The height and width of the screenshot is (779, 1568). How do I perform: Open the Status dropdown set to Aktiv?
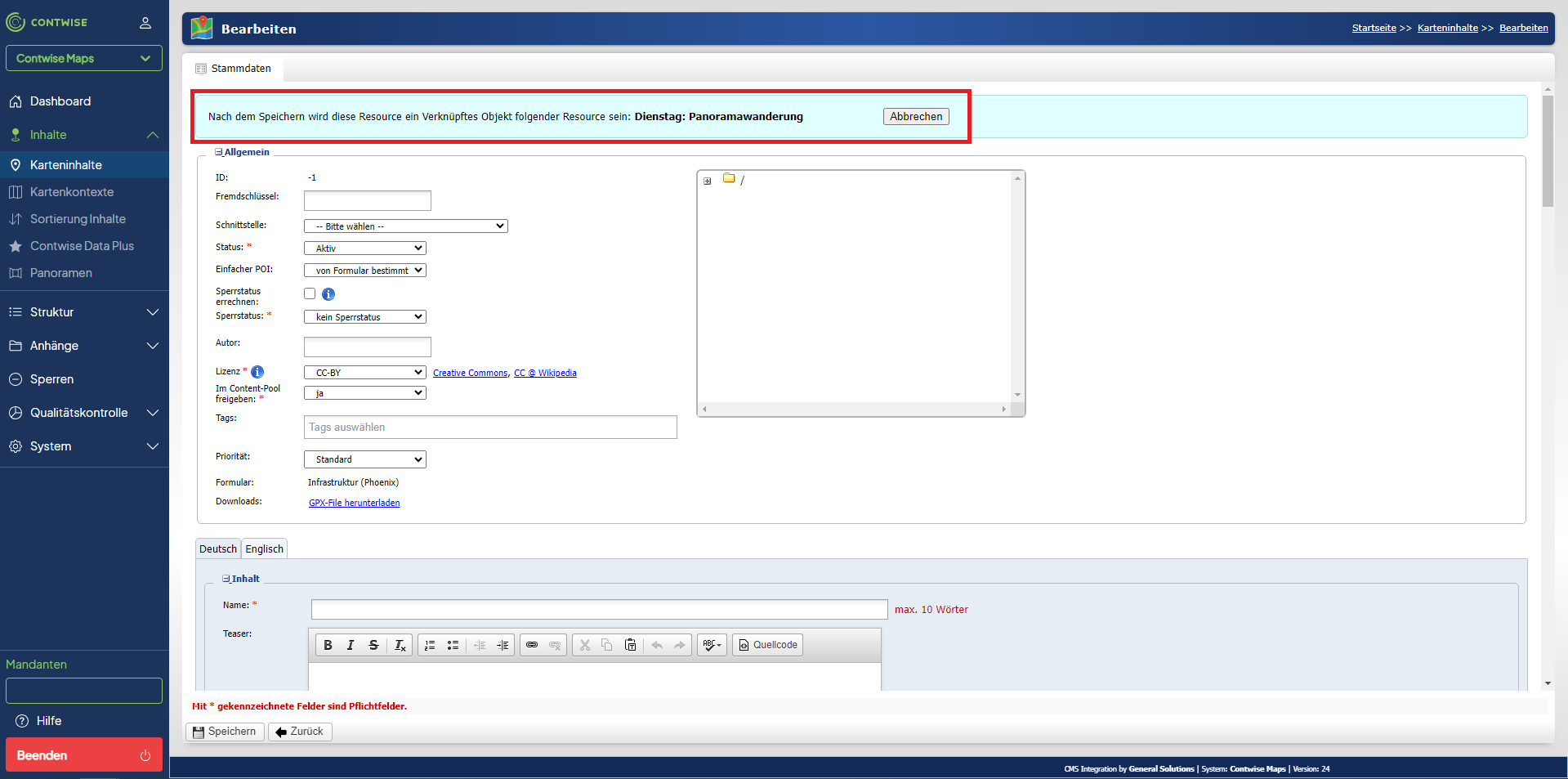tap(365, 248)
